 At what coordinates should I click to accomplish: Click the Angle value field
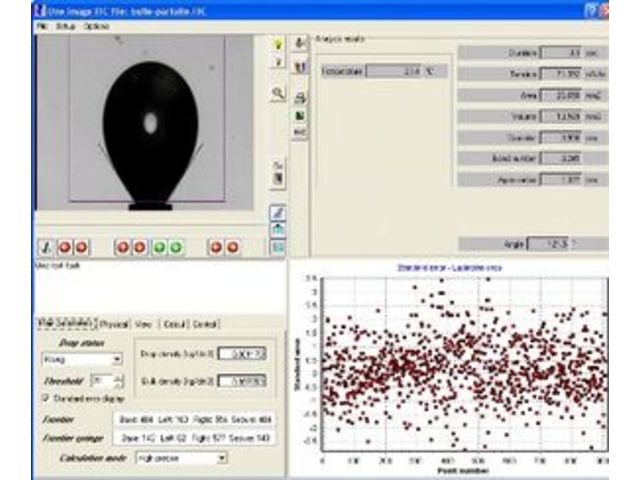pyautogui.click(x=548, y=244)
